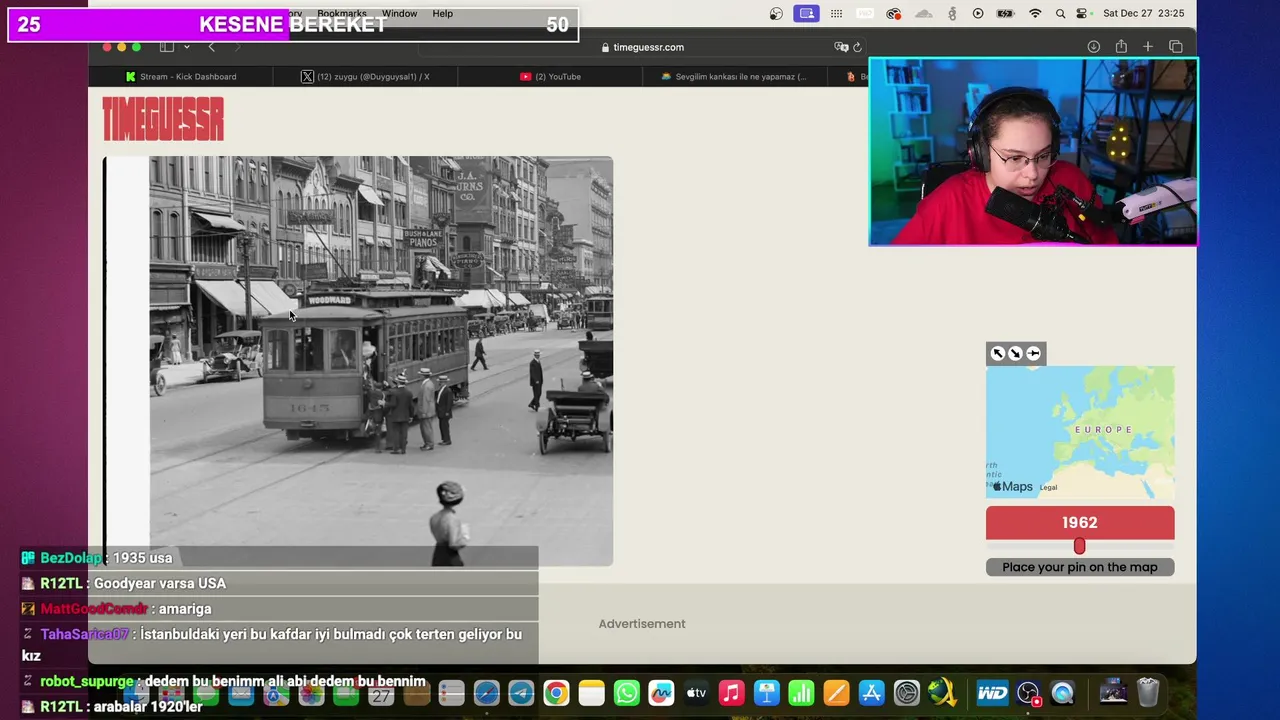Show Safari tab overview

1176,47
